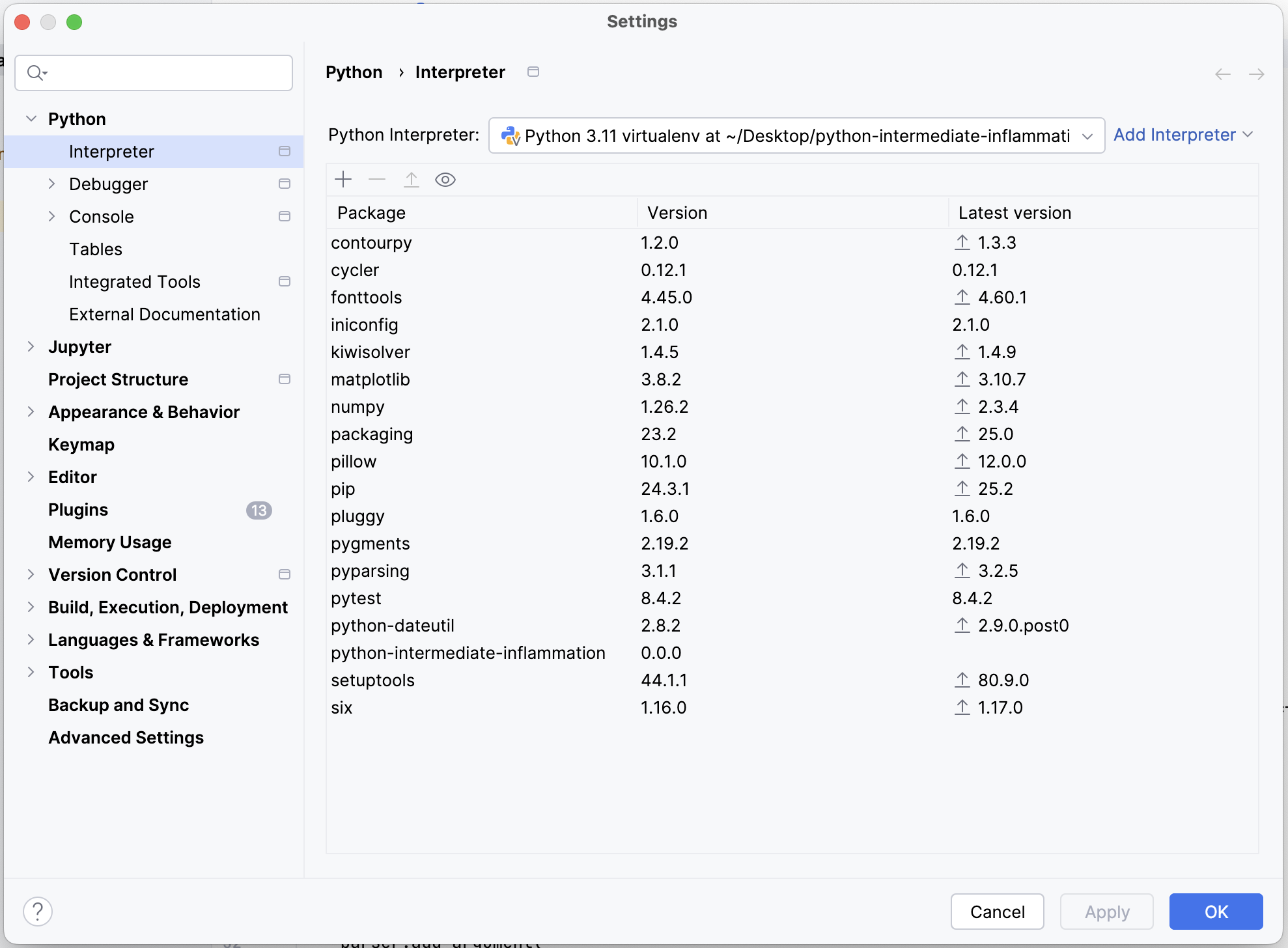Upgrade setuptools to 80.9.0 via its arrow
Image resolution: width=1288 pixels, height=948 pixels.
coord(963,680)
